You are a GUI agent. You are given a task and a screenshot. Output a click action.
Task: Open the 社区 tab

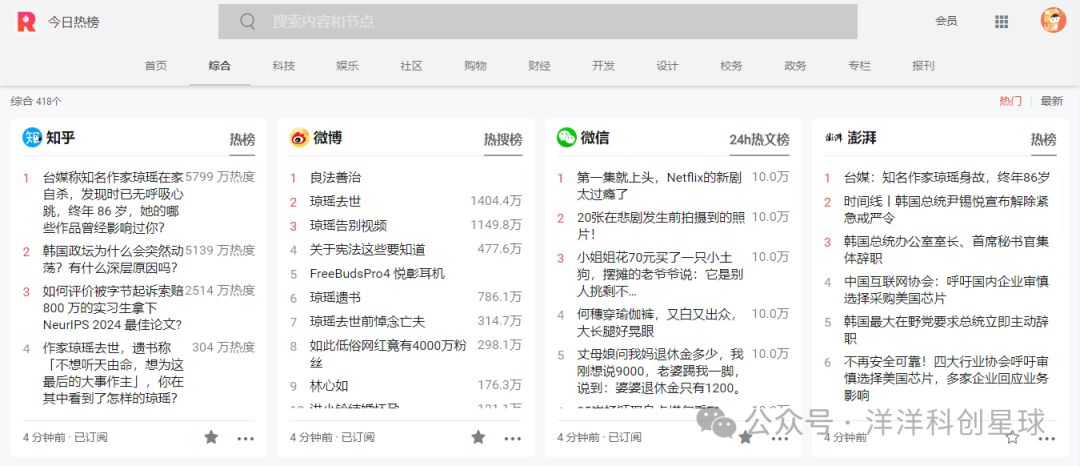[x=411, y=66]
